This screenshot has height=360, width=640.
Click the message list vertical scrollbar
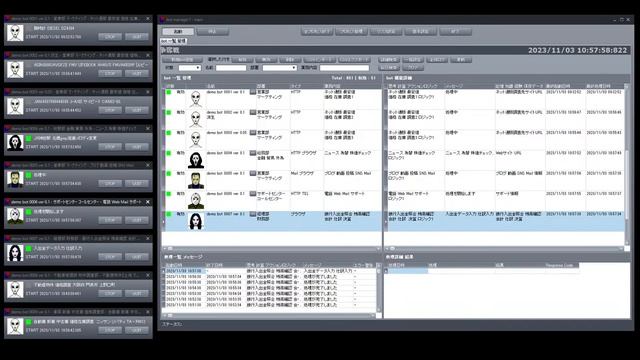click(x=378, y=289)
